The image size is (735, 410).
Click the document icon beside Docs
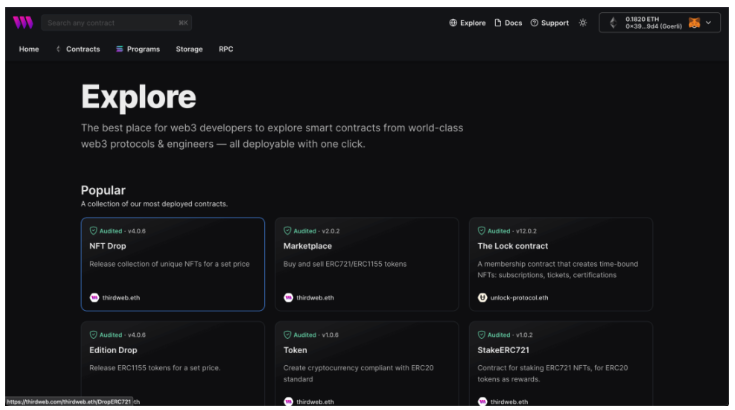[498, 22]
